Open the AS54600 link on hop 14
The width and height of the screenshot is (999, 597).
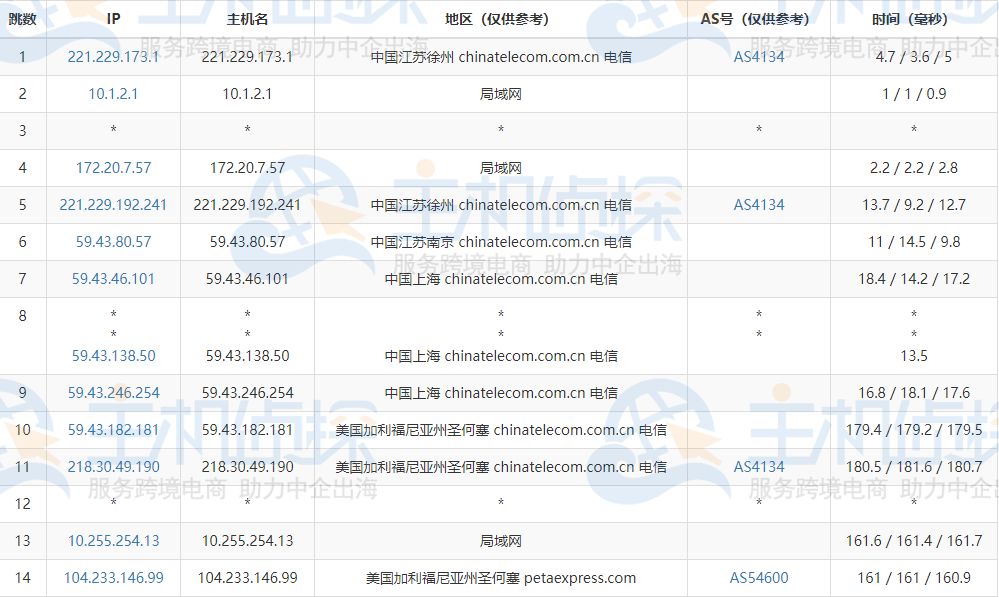pos(757,578)
